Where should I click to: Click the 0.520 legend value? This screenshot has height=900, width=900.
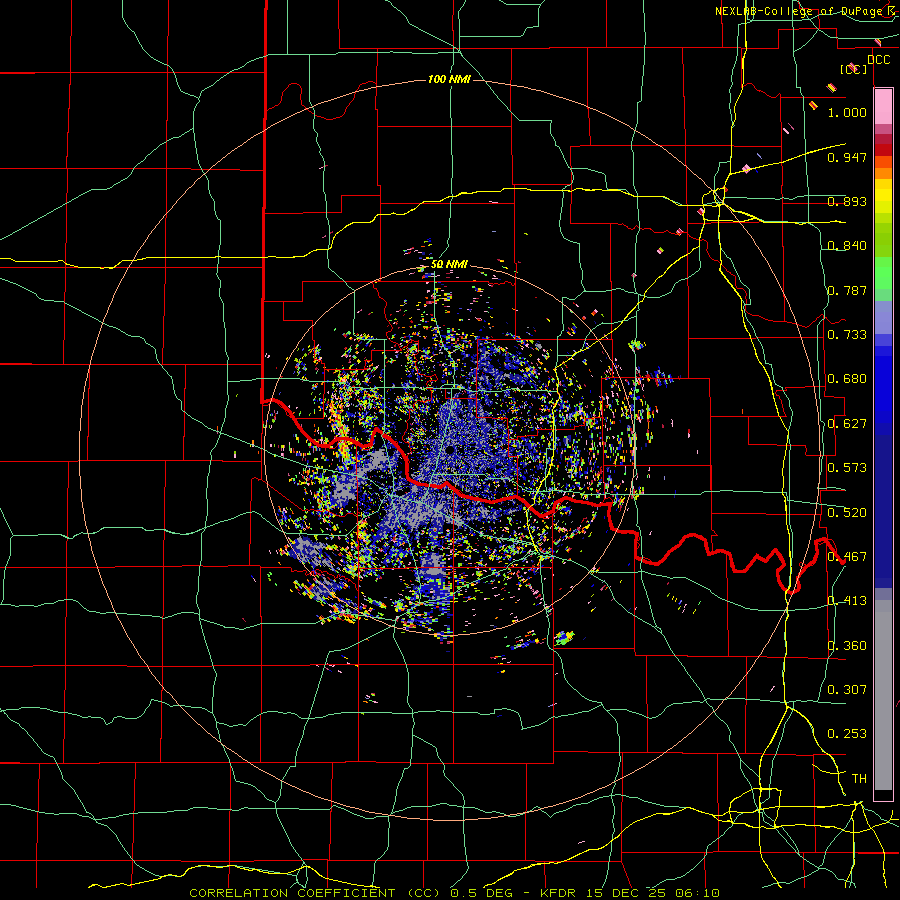click(847, 513)
